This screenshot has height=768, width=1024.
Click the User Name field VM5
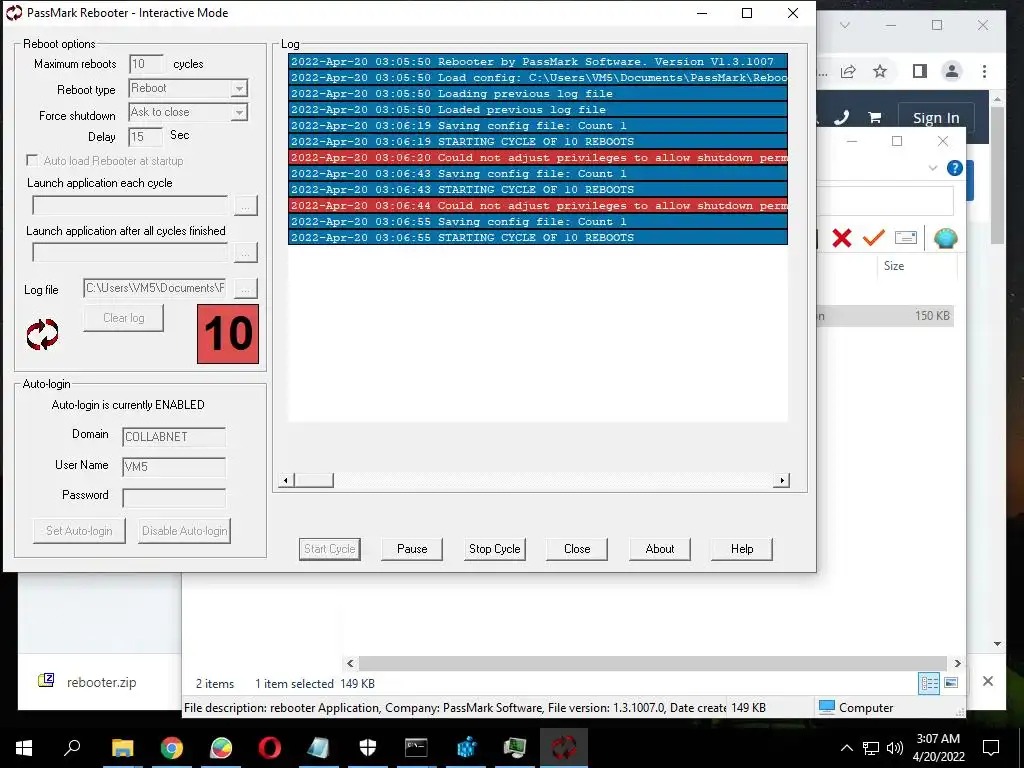coord(174,466)
